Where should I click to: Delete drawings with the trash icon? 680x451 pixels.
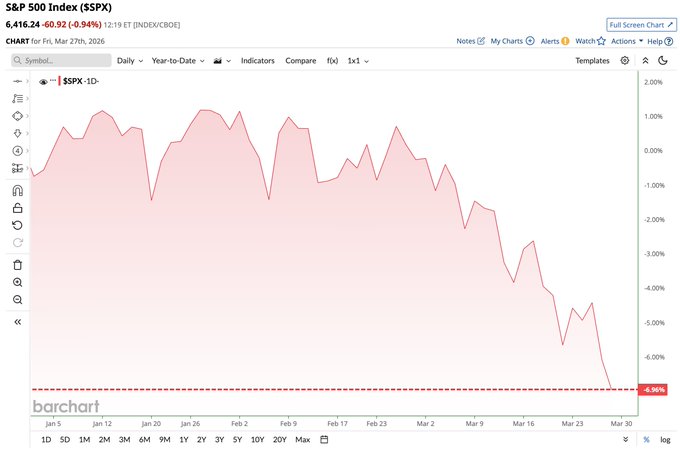point(17,265)
